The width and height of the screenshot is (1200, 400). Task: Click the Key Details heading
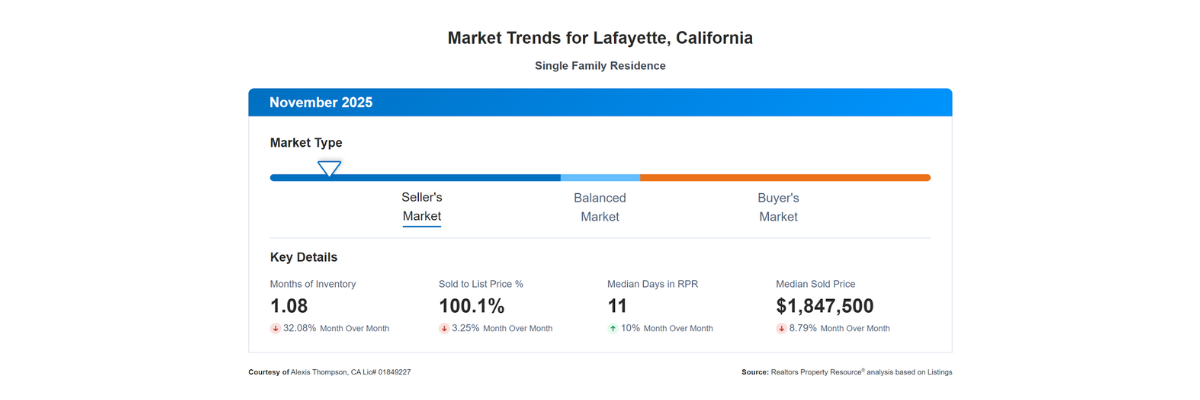click(x=304, y=257)
